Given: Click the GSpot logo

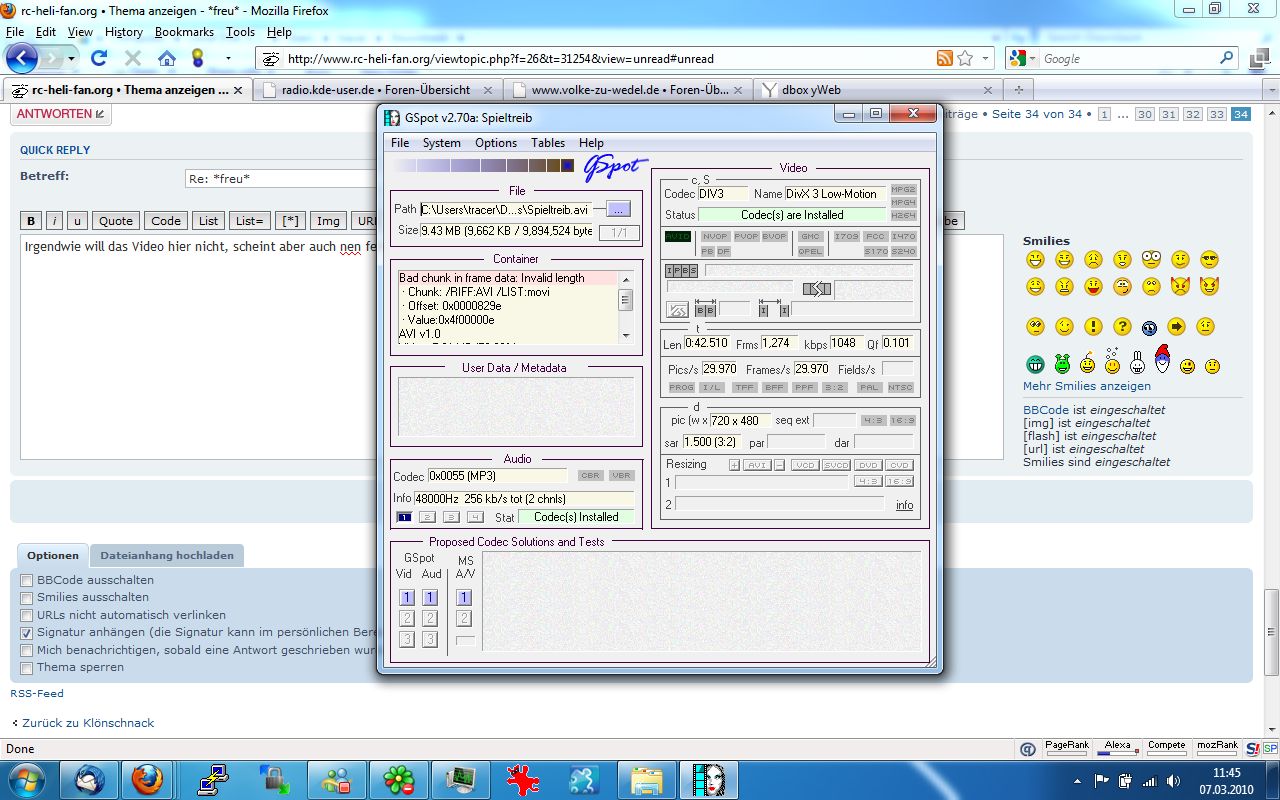Looking at the screenshot, I should click(x=614, y=167).
